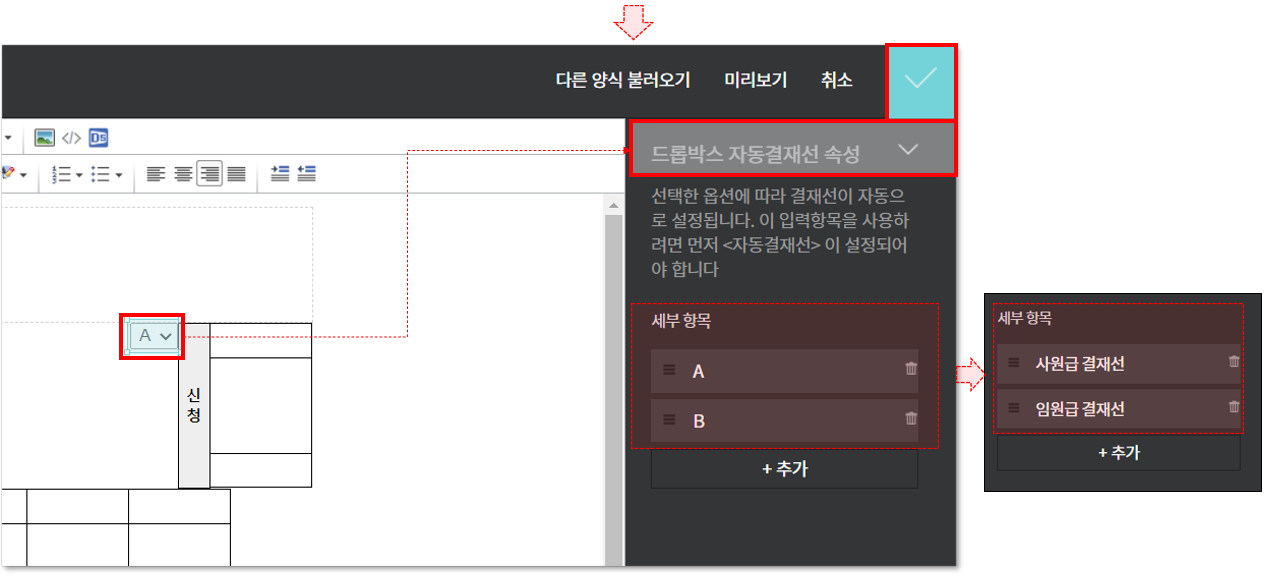Delete the 임원급 결재선 item

[1233, 407]
